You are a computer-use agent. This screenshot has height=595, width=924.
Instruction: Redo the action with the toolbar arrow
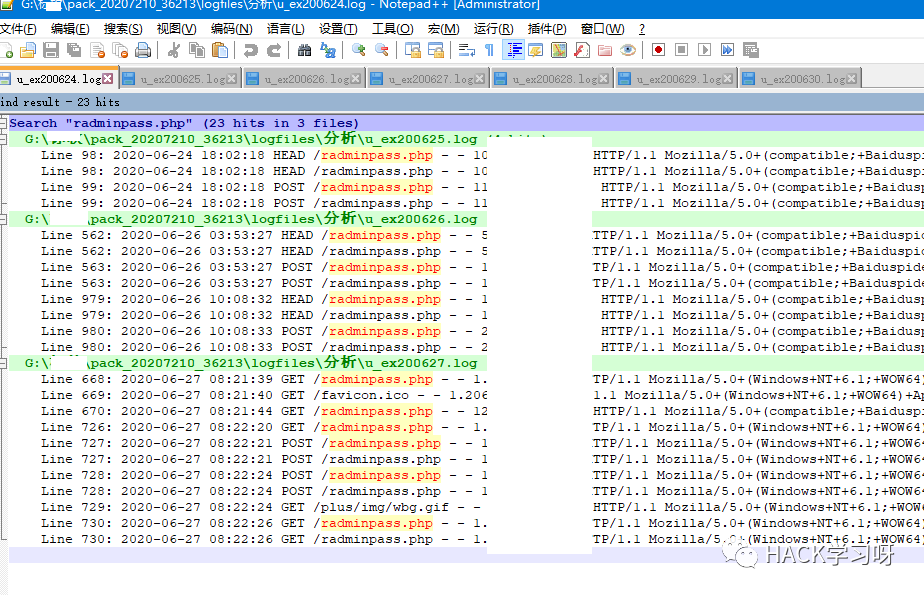[x=273, y=51]
